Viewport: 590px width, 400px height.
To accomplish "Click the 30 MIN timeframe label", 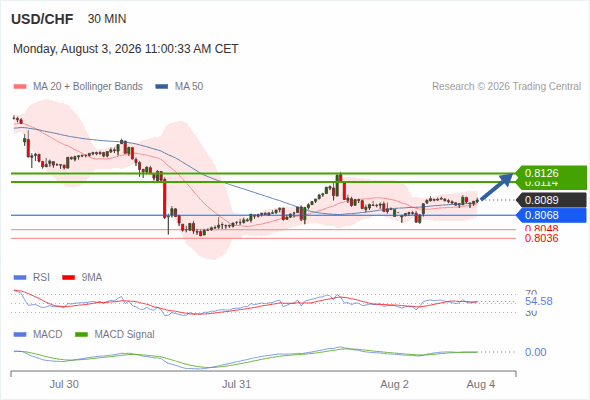I will tap(107, 19).
